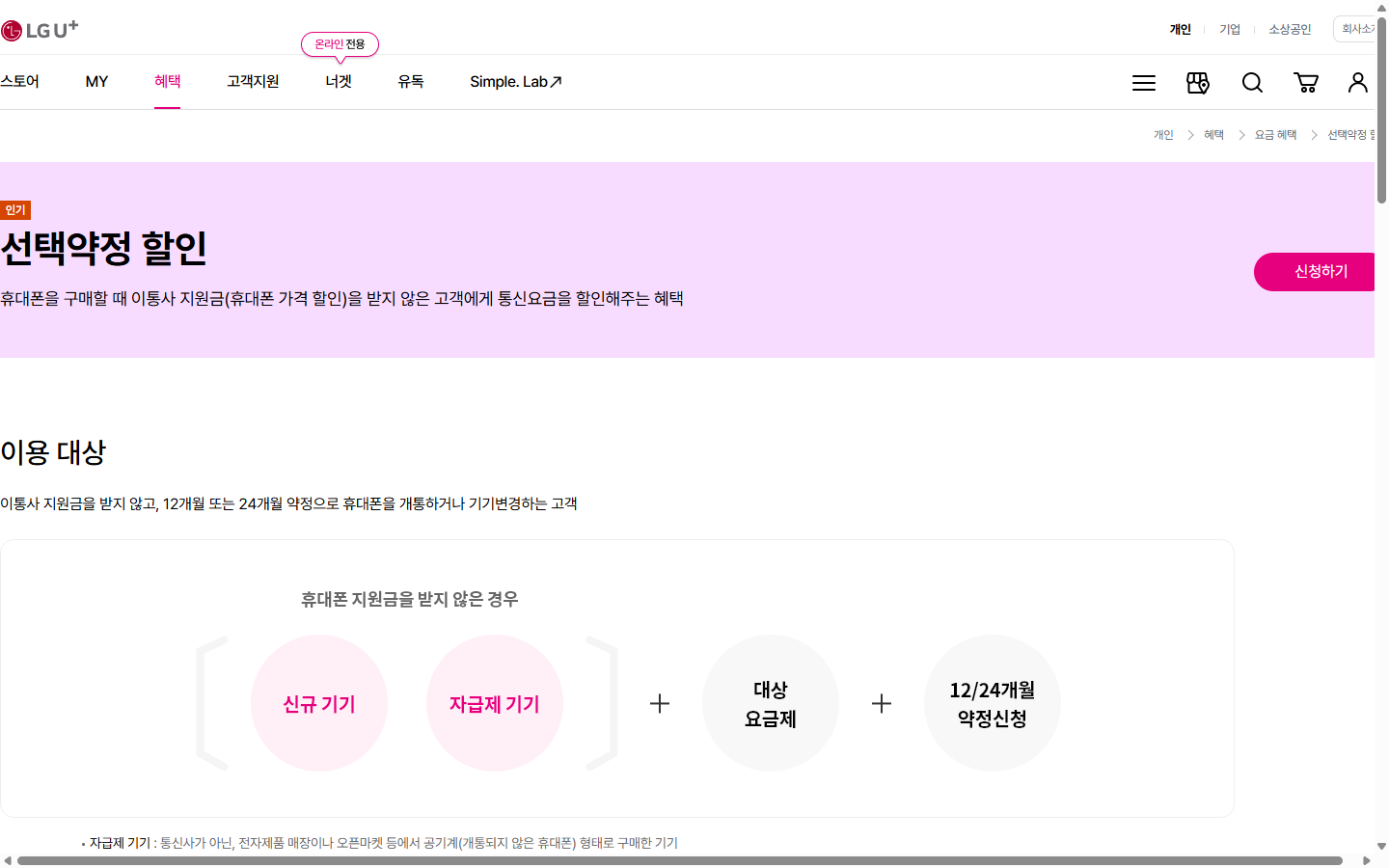Click the 휴대폰 지원금을 받지 않은 경우 label
Screen dimensions: 1389x868
410,599
